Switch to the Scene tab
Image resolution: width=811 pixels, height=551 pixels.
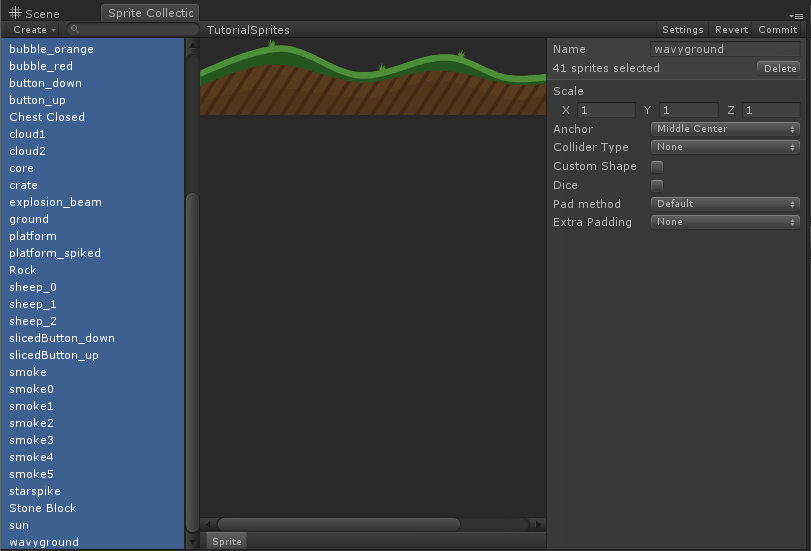click(x=35, y=13)
